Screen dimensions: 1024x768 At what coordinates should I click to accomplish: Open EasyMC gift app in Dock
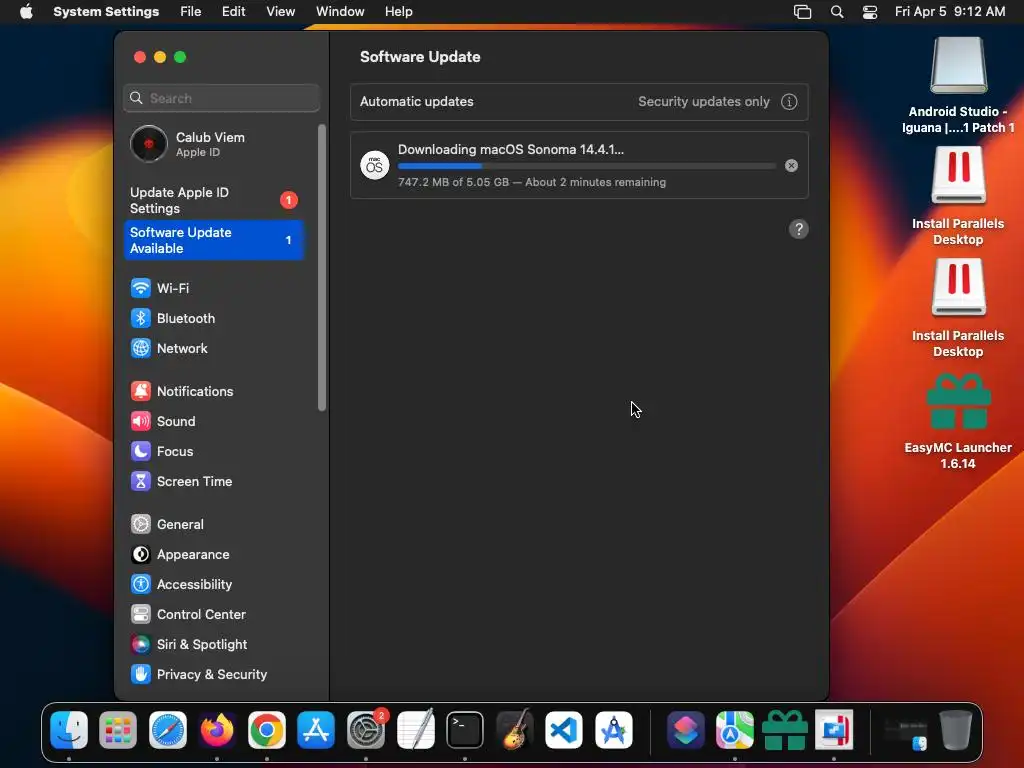(784, 729)
